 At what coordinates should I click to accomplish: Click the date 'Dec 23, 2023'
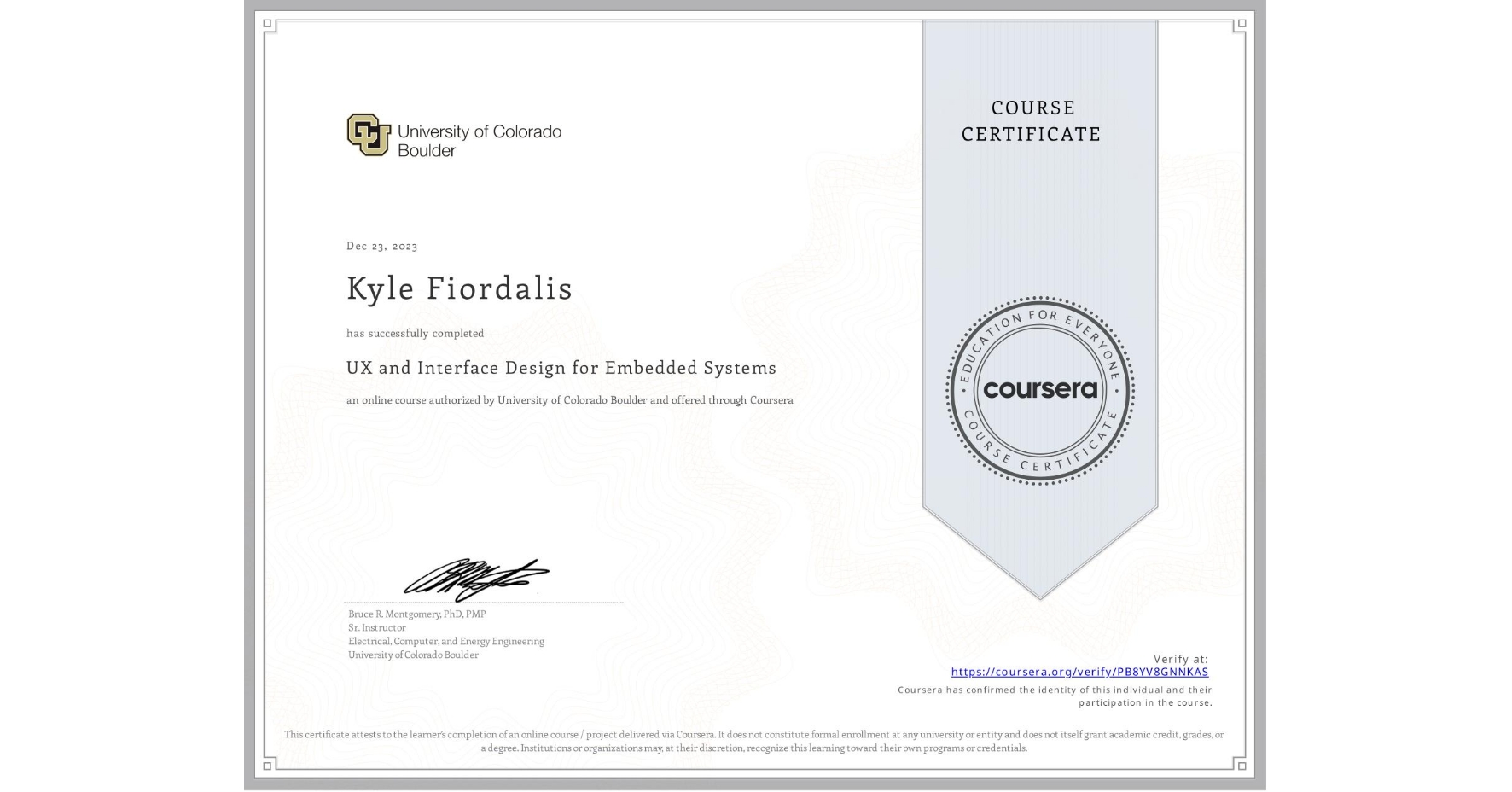[x=381, y=246]
